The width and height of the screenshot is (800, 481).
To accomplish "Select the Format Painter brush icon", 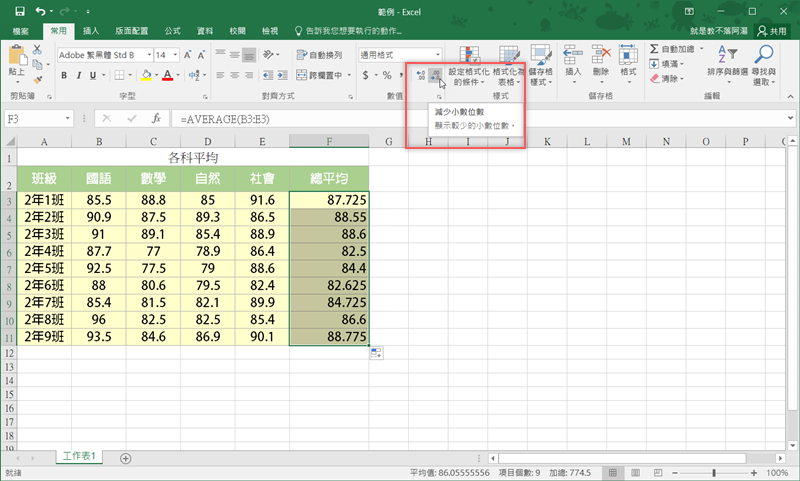I will pyautogui.click(x=37, y=82).
